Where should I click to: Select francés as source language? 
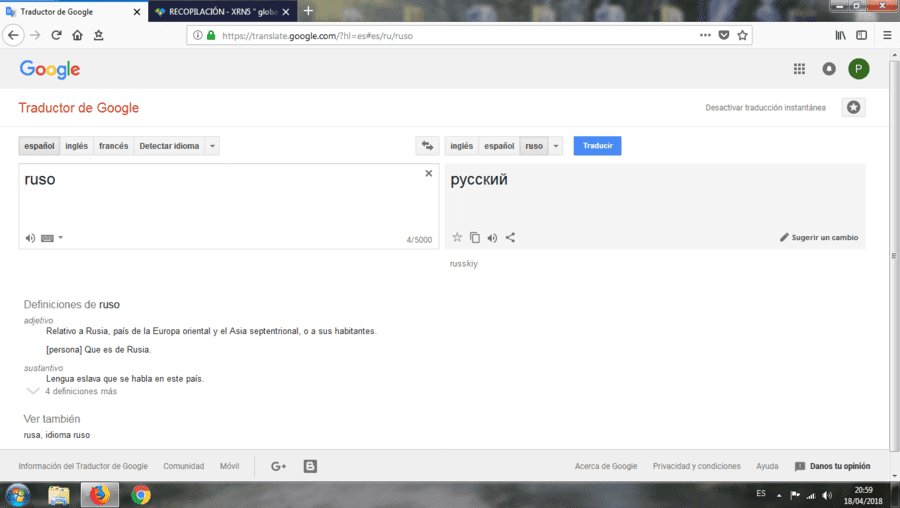(114, 146)
